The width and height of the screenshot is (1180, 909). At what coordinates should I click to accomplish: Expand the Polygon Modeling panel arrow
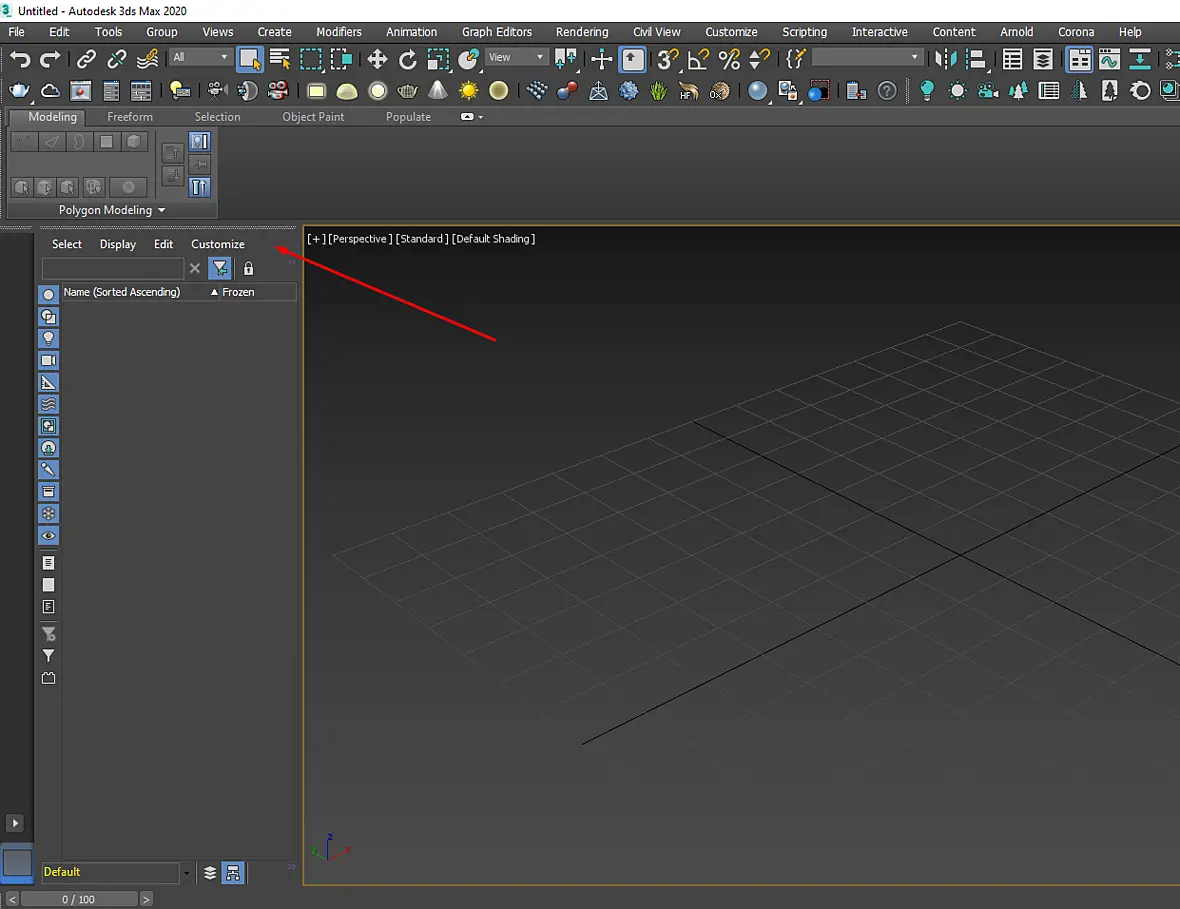click(x=161, y=210)
